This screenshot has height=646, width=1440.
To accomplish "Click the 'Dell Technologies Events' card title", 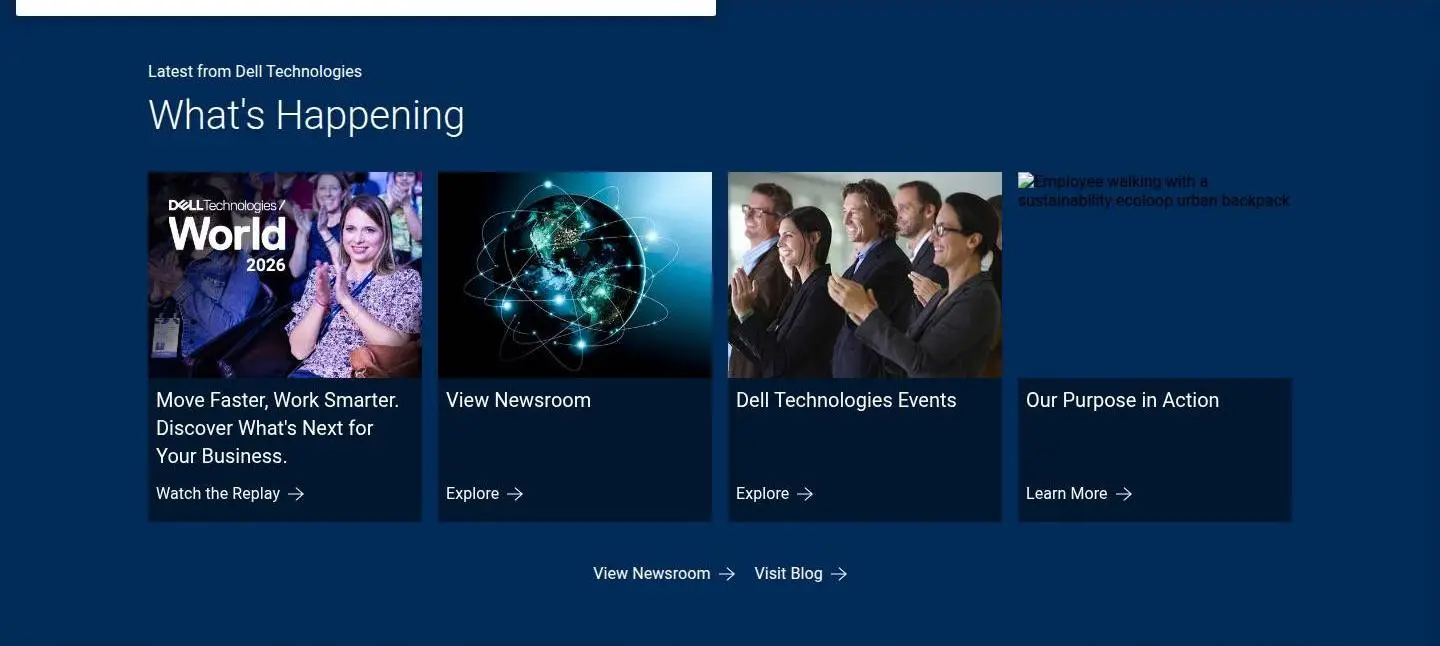I will point(846,400).
